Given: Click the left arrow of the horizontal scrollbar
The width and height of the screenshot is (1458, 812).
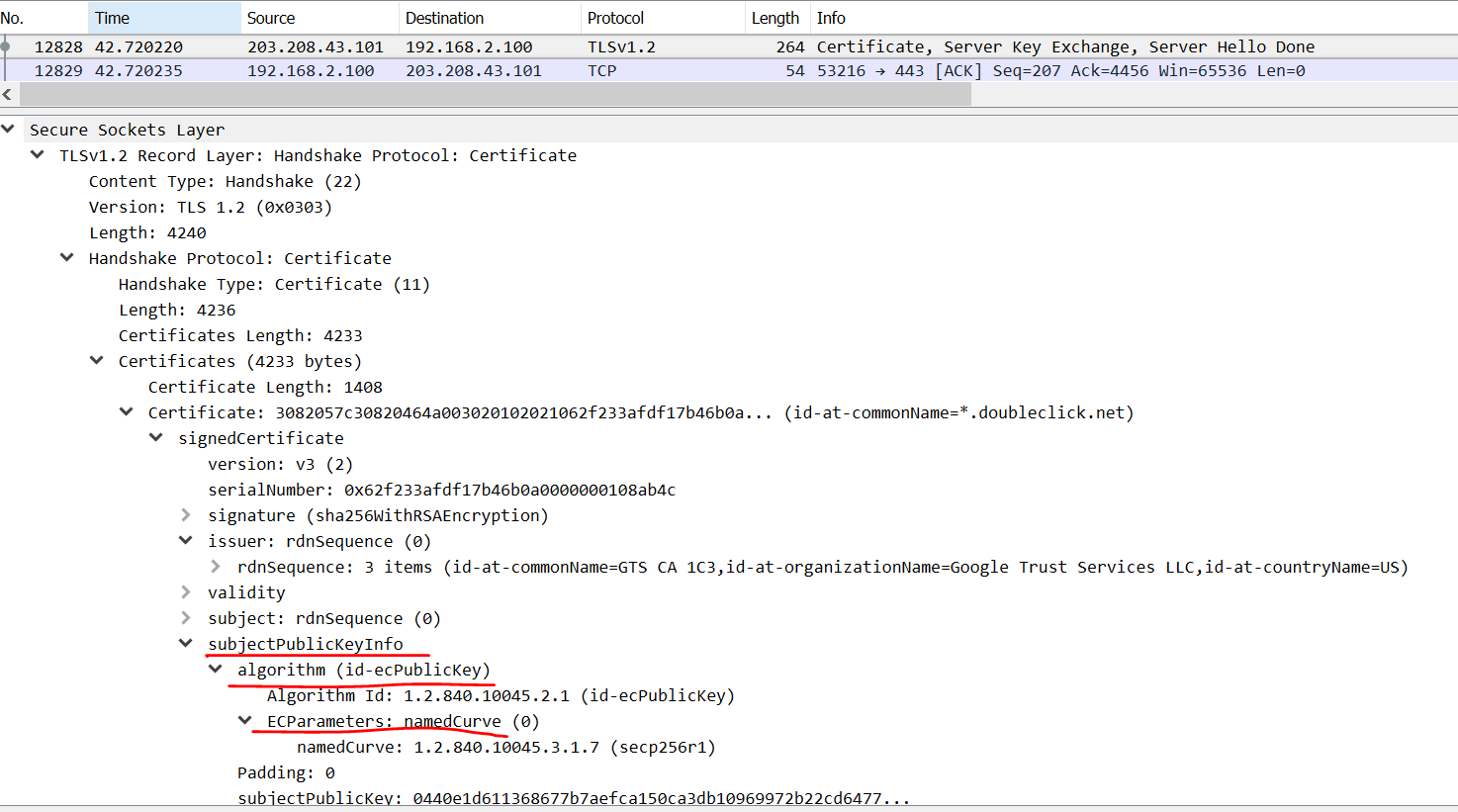Looking at the screenshot, I should (8, 94).
